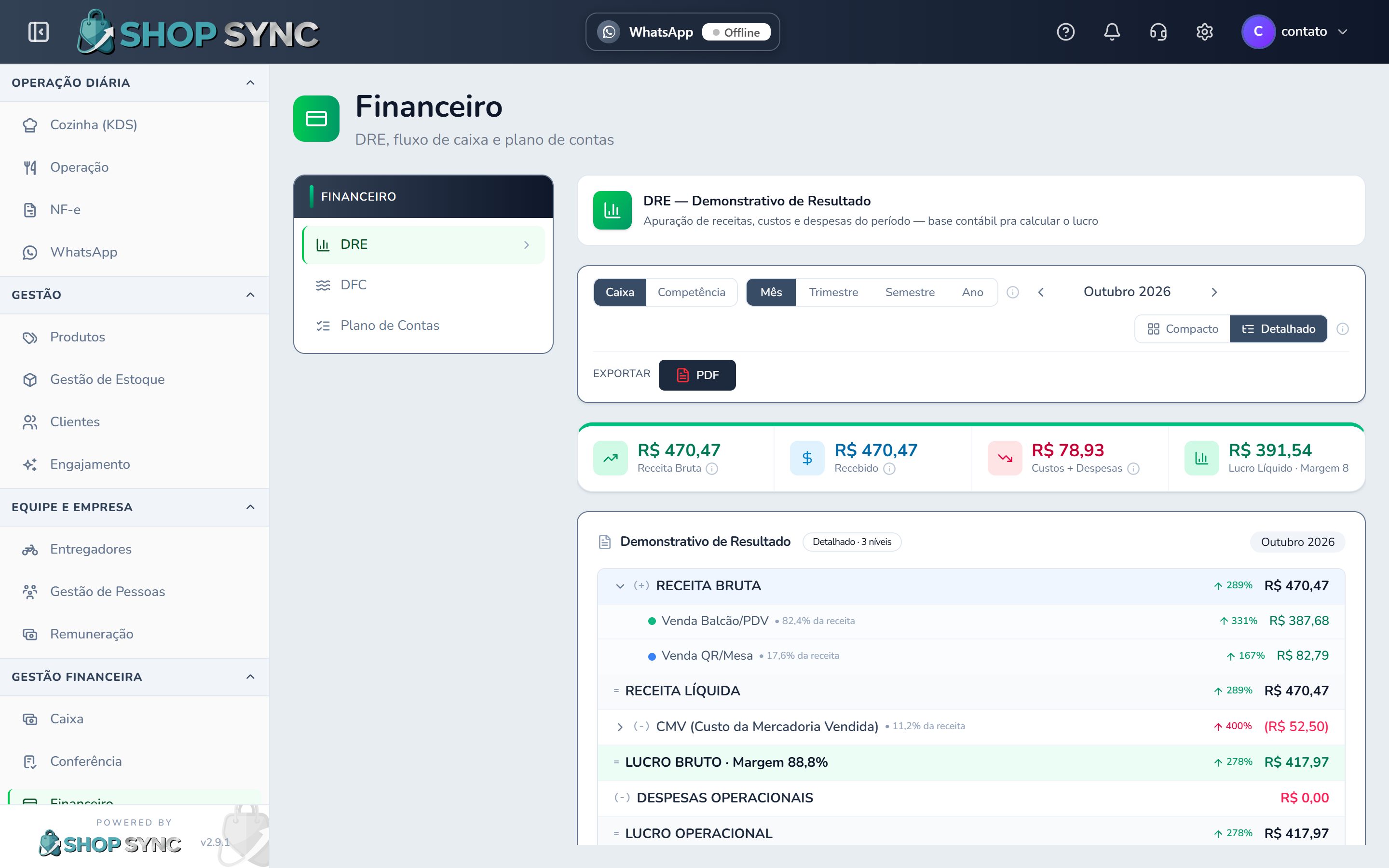Image resolution: width=1389 pixels, height=868 pixels.
Task: Select Semestre period
Action: click(910, 292)
